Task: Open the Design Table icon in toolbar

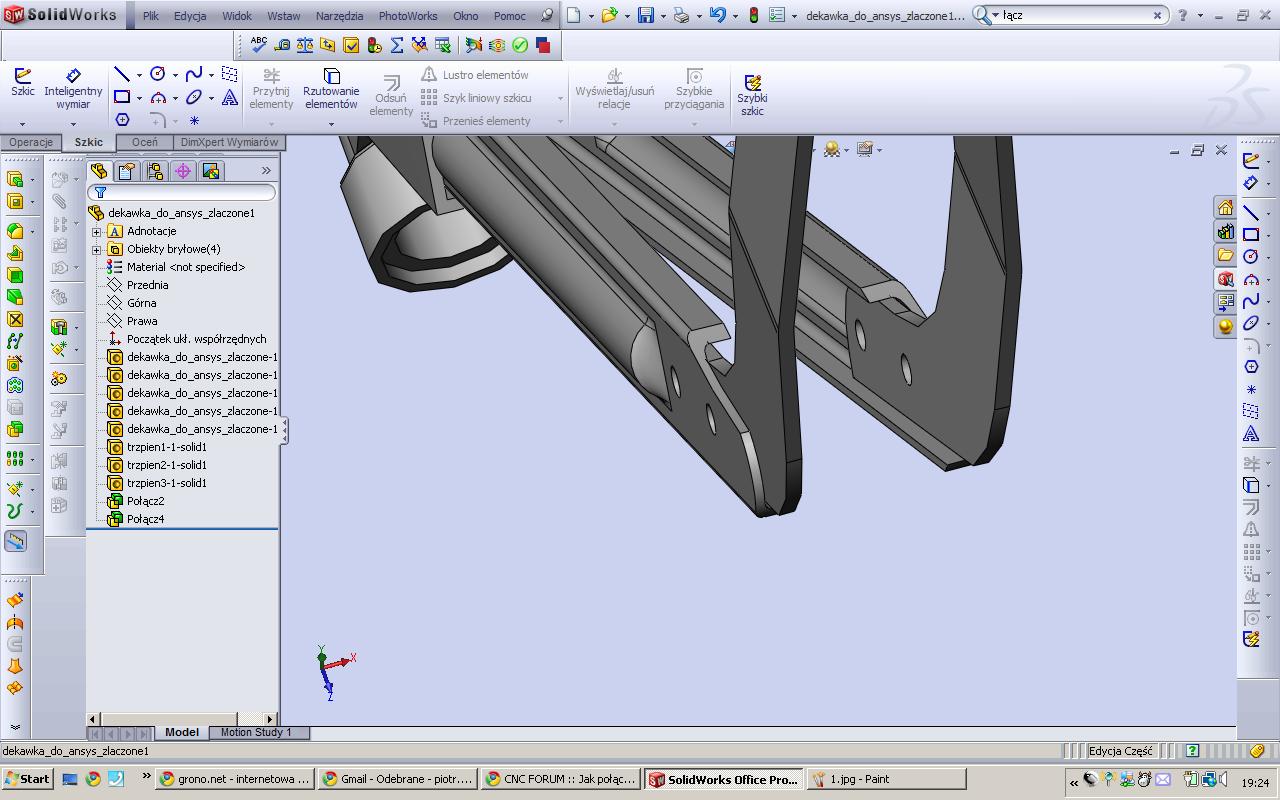Action: click(443, 45)
